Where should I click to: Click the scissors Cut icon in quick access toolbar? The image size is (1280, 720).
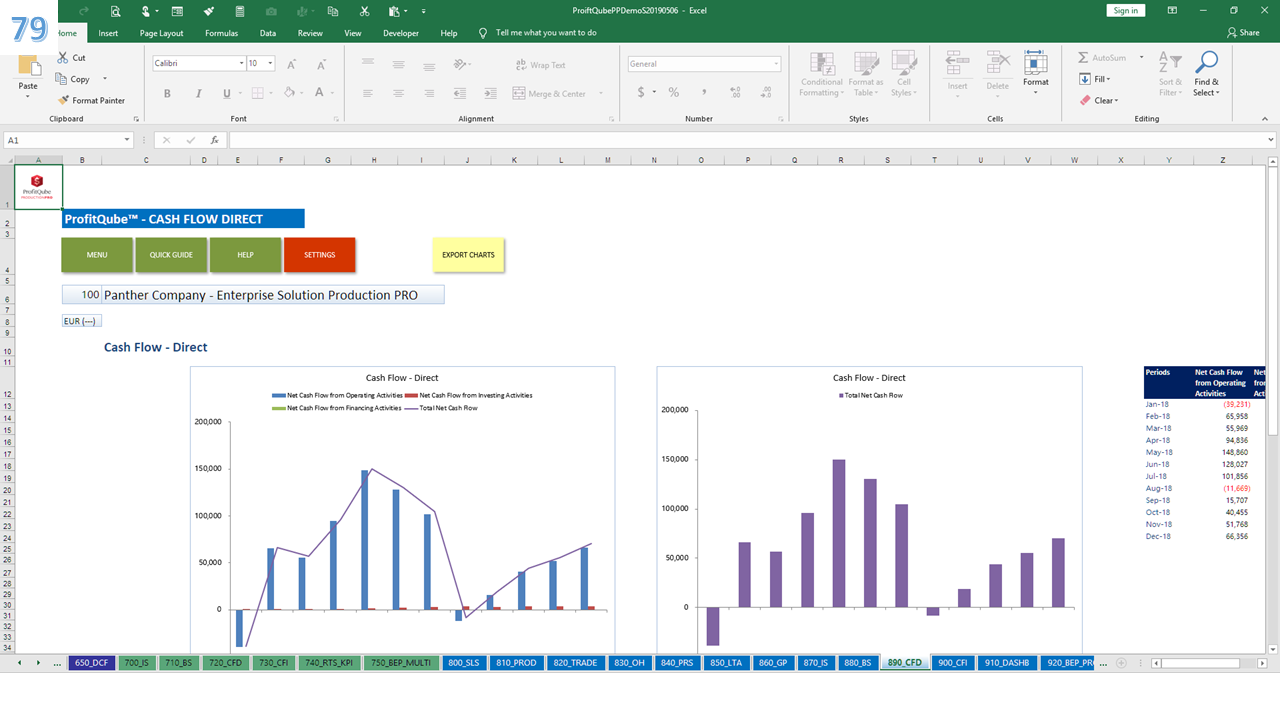point(365,11)
